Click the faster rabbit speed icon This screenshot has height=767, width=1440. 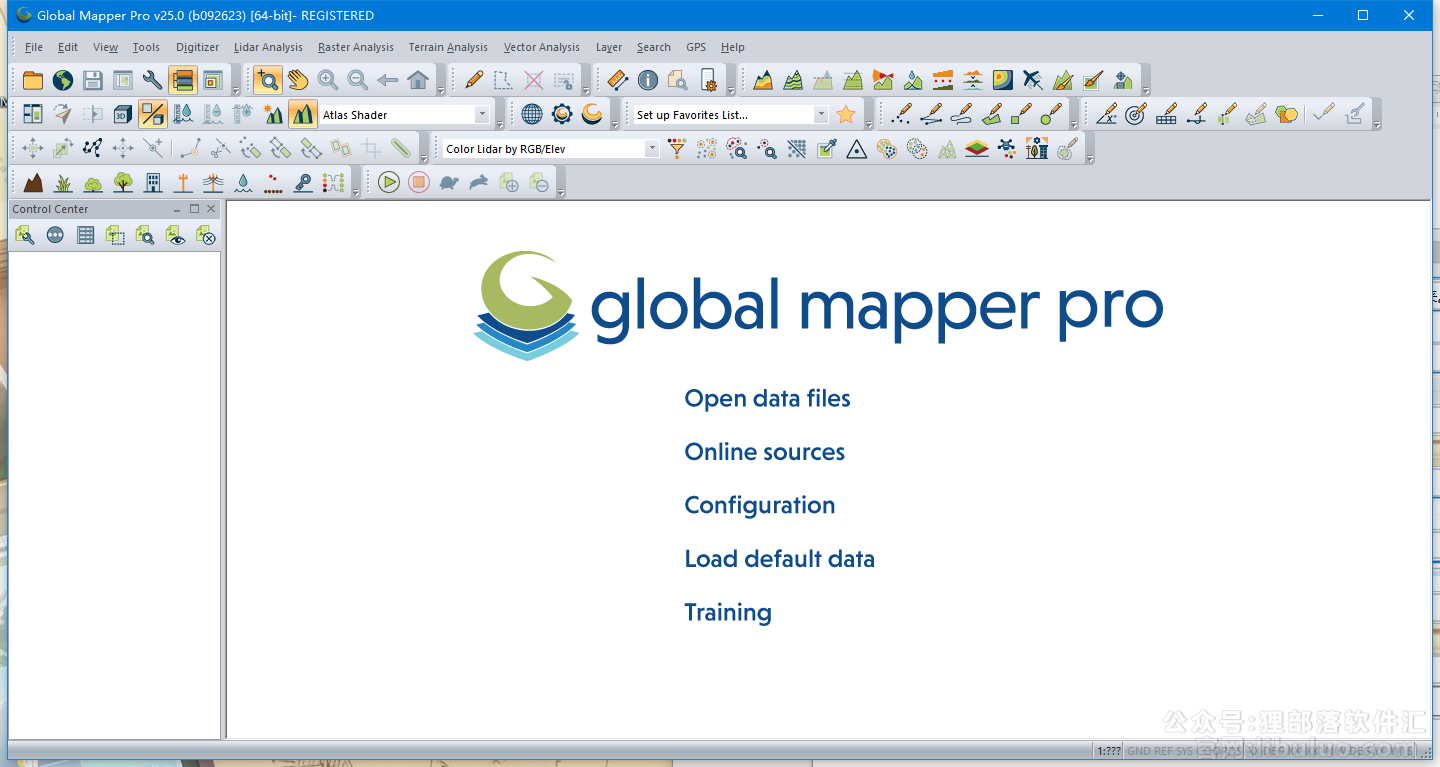(479, 182)
